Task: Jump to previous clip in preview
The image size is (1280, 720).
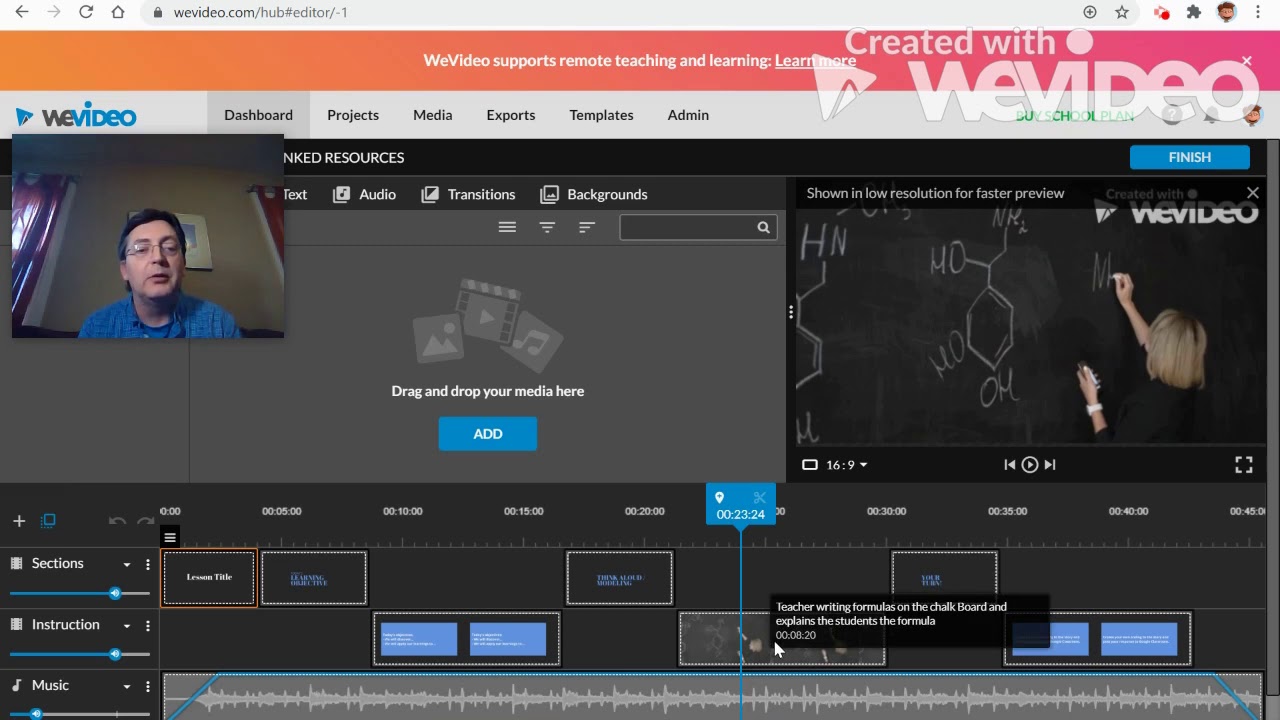Action: (1009, 465)
